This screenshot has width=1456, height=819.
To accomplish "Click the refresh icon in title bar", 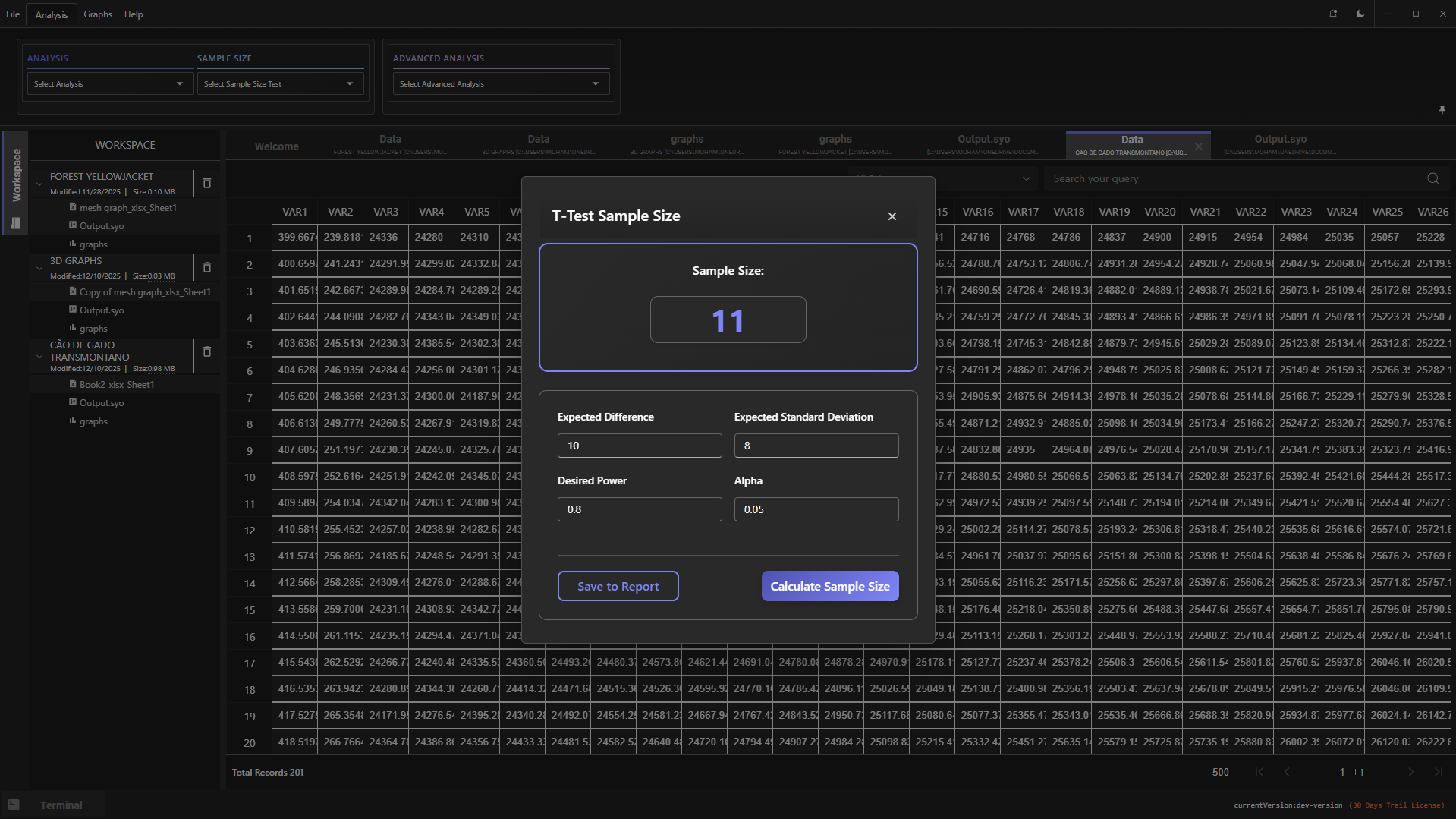I will pos(1333,14).
